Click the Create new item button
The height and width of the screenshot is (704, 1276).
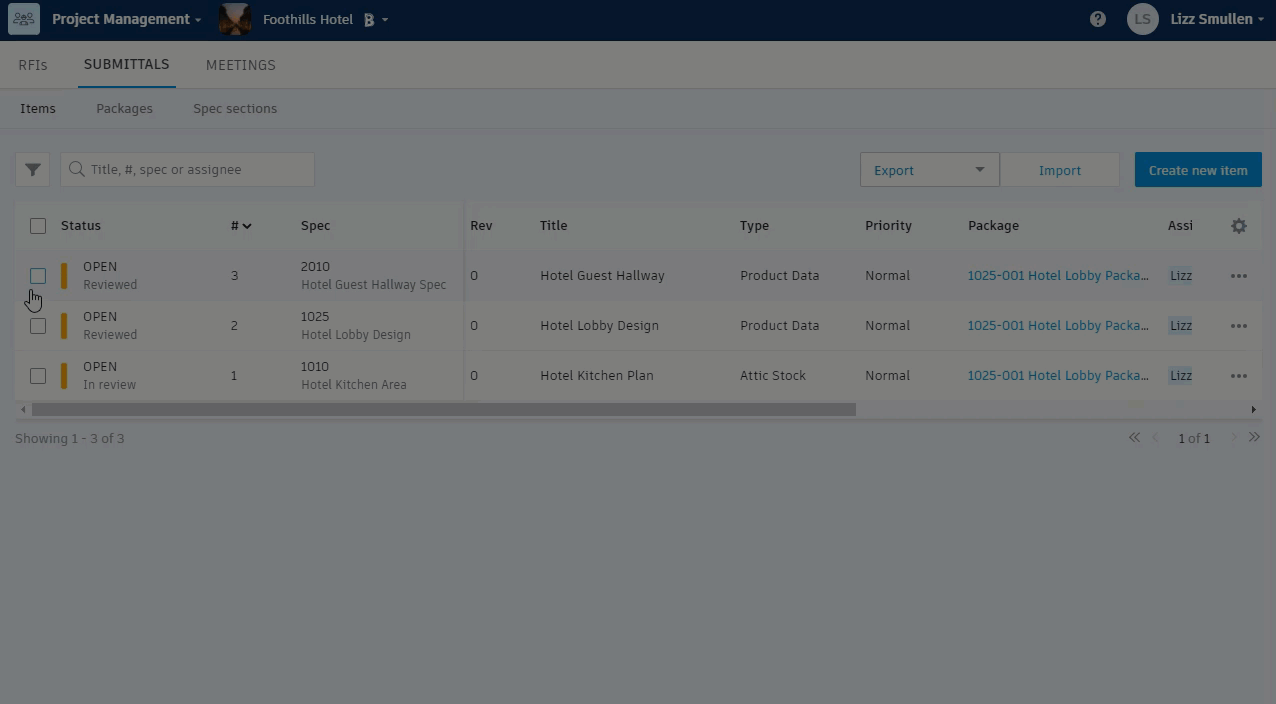point(1198,170)
